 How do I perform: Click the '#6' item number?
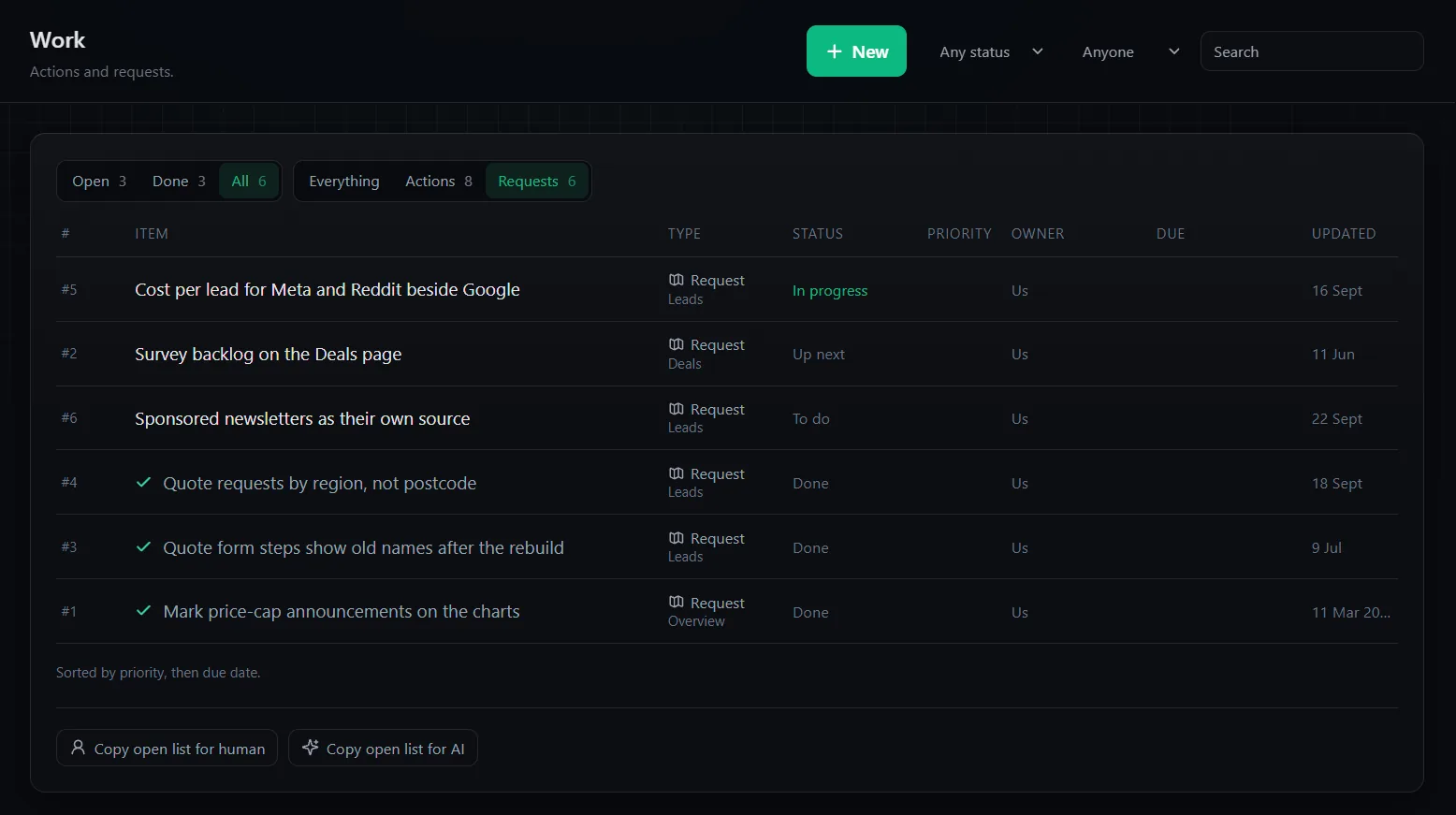coord(69,418)
